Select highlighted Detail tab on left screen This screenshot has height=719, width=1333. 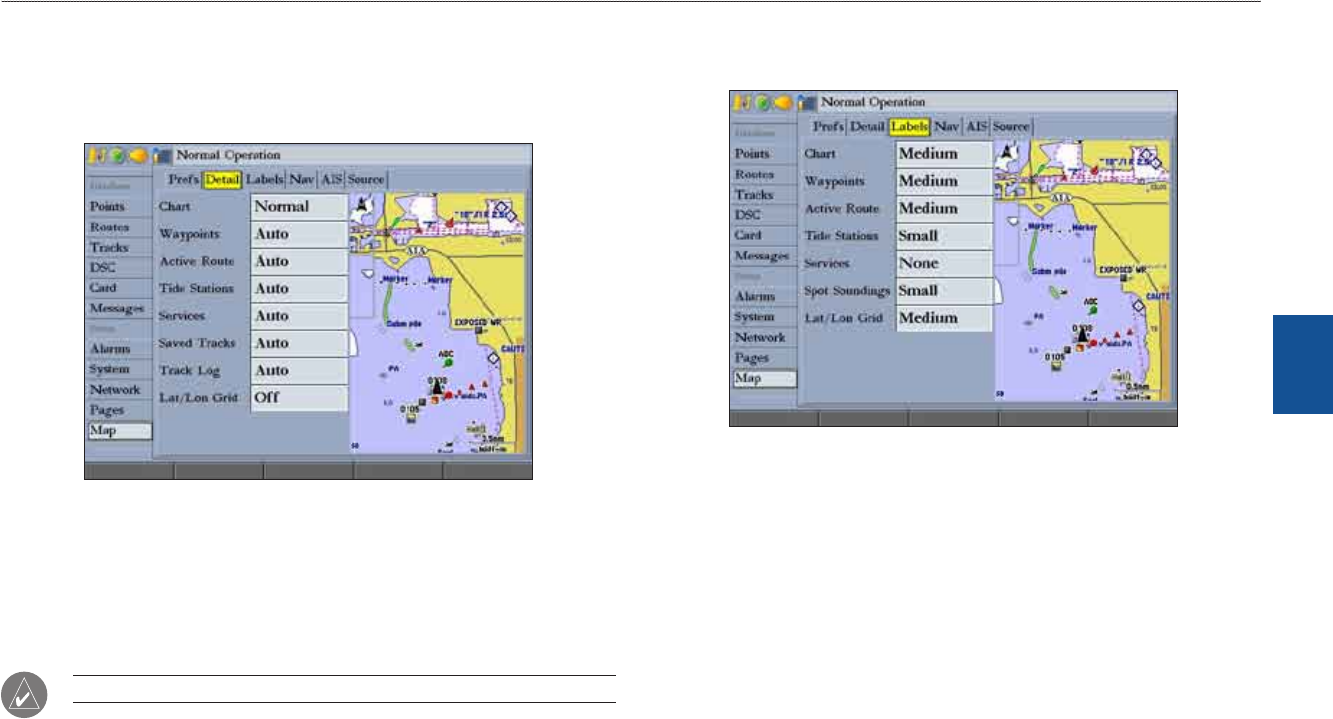coord(223,179)
